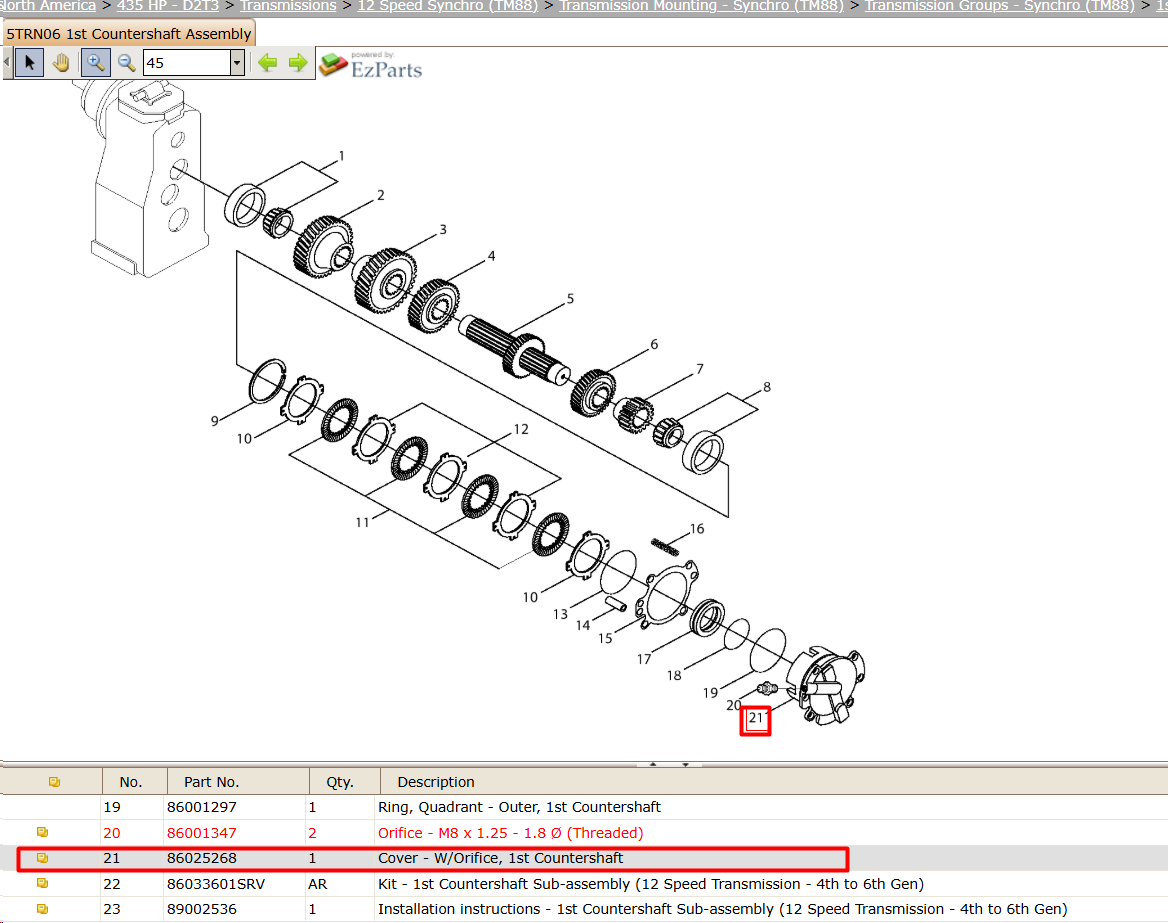Click the zoom in magnifier tool
The height and width of the screenshot is (923, 1168).
pyautogui.click(x=95, y=63)
